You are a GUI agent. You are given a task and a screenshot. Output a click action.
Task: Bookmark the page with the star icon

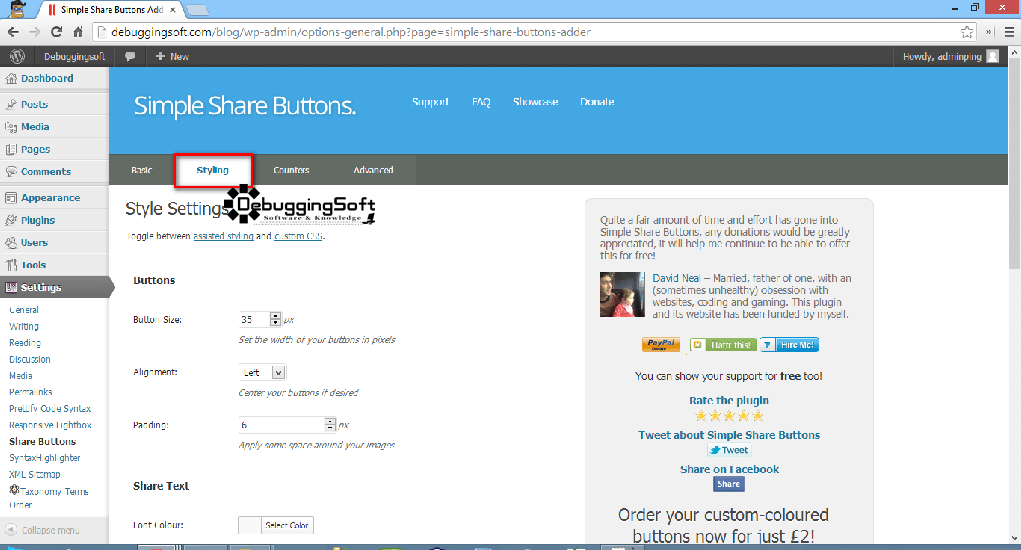967,32
